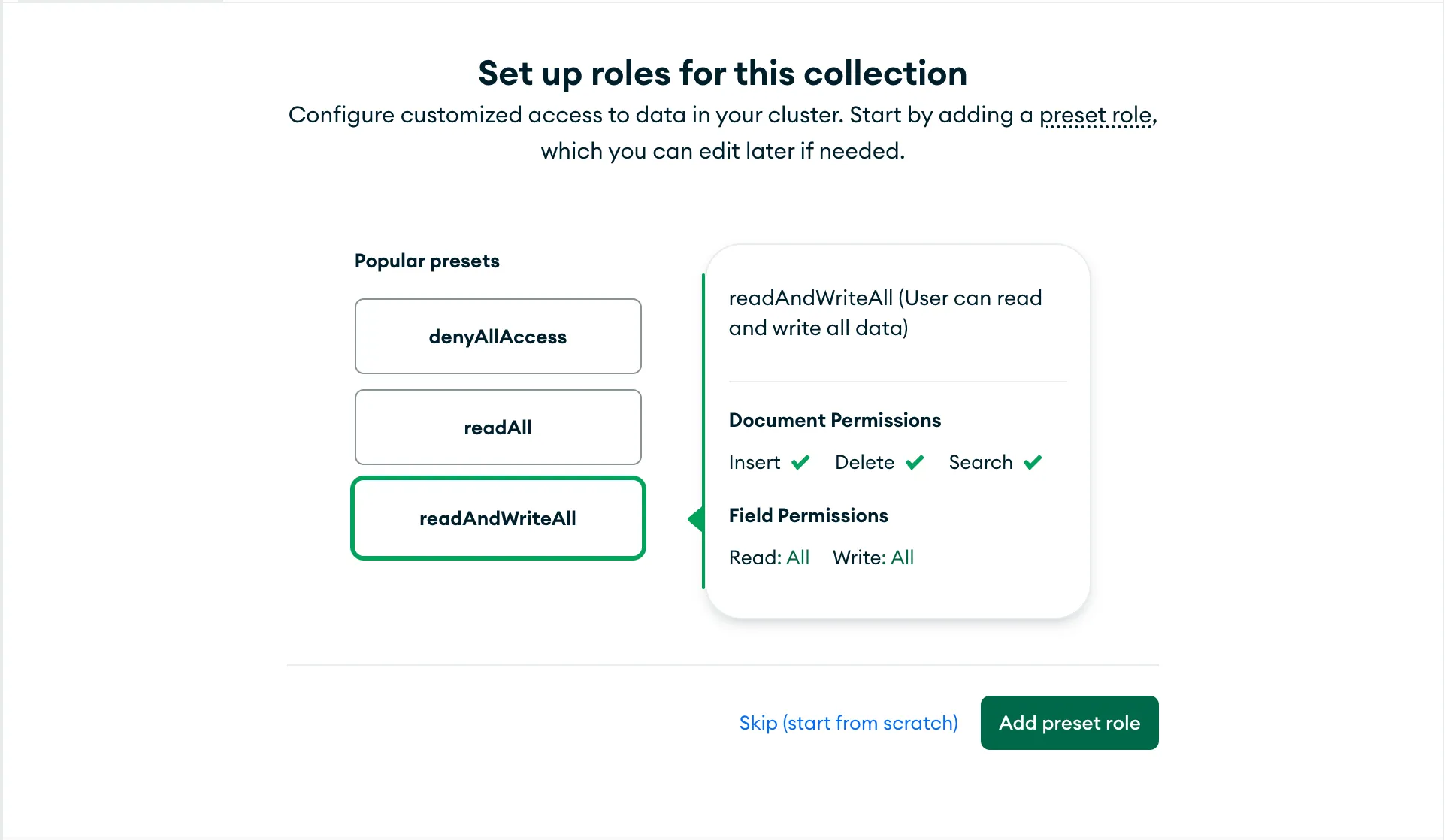The height and width of the screenshot is (840, 1446).
Task: Choose the readAll preset
Action: [x=498, y=428]
